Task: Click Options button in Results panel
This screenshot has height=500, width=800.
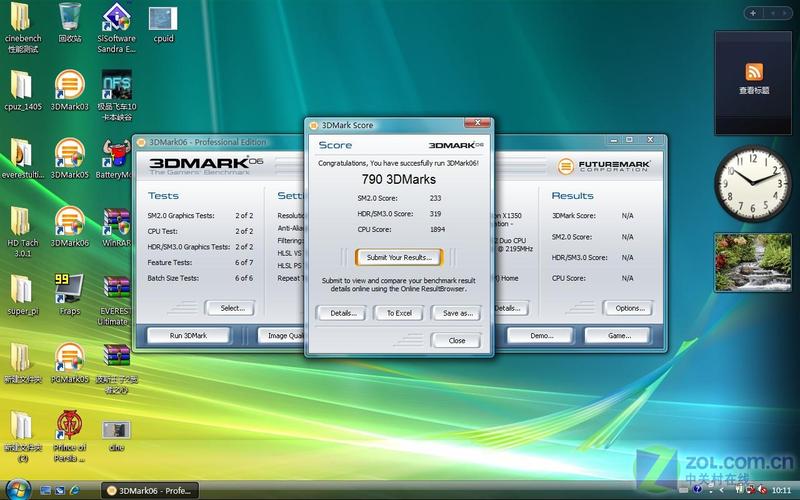Action: click(628, 308)
